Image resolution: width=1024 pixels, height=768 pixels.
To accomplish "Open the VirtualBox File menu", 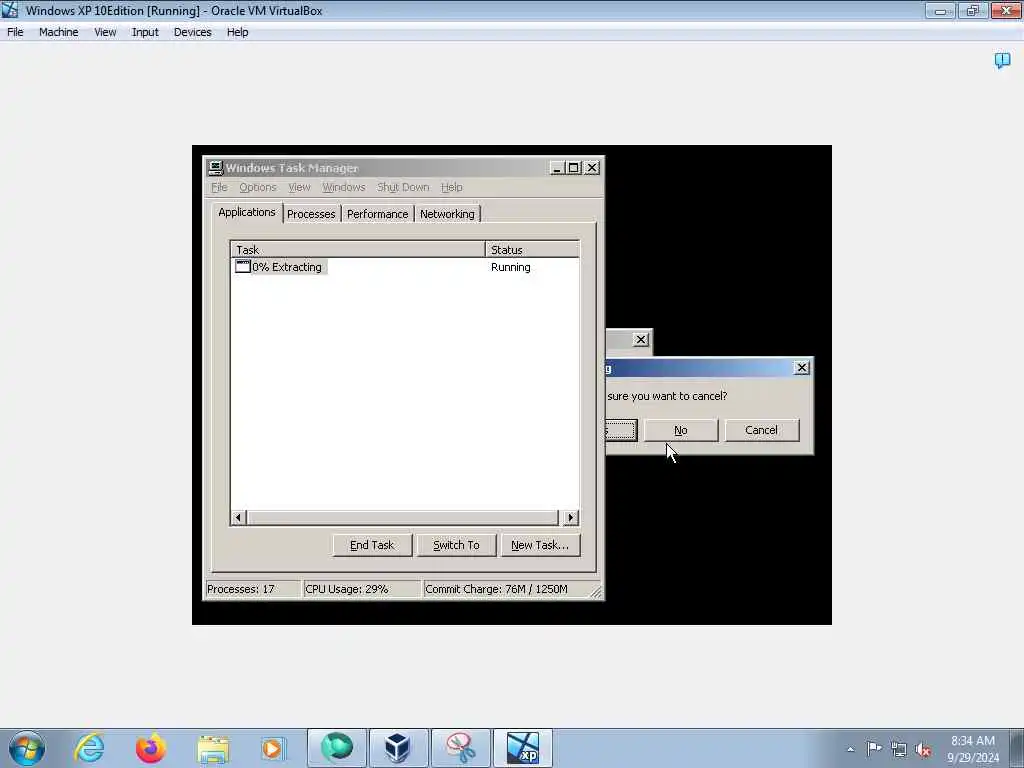I will tap(15, 32).
